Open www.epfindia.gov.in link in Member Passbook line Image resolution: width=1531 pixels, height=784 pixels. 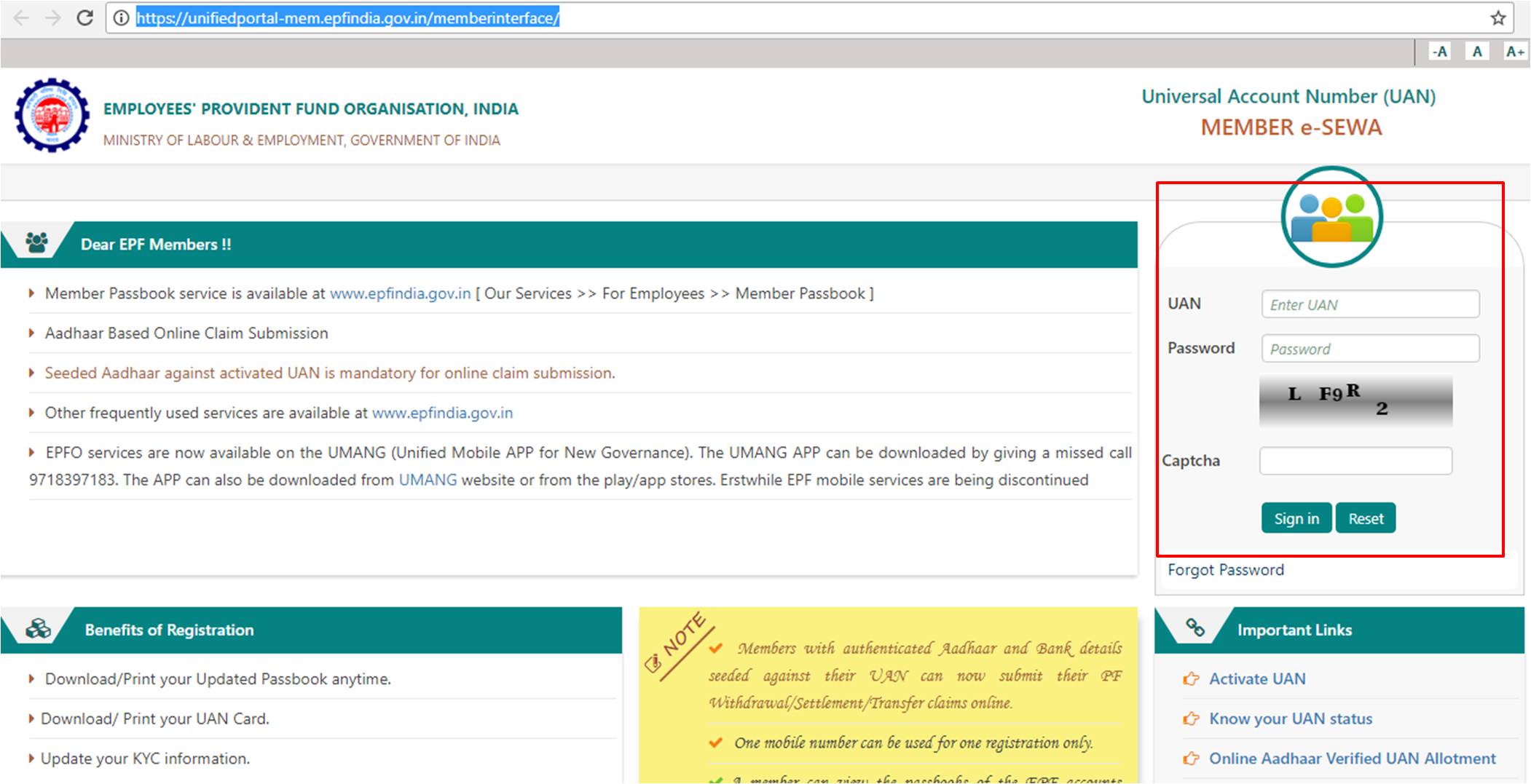(x=401, y=293)
